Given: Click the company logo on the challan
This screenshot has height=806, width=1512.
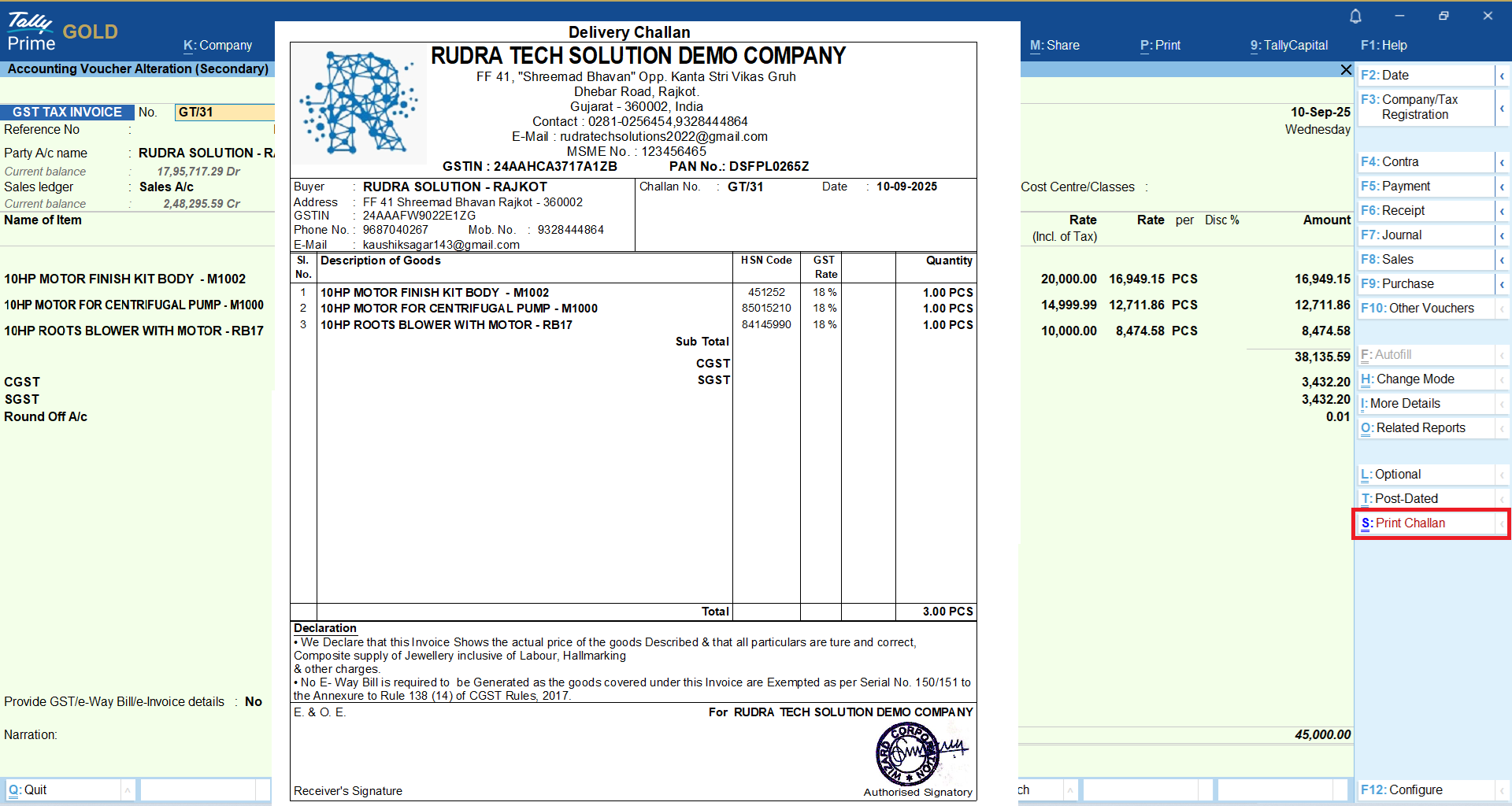Looking at the screenshot, I should [x=360, y=103].
